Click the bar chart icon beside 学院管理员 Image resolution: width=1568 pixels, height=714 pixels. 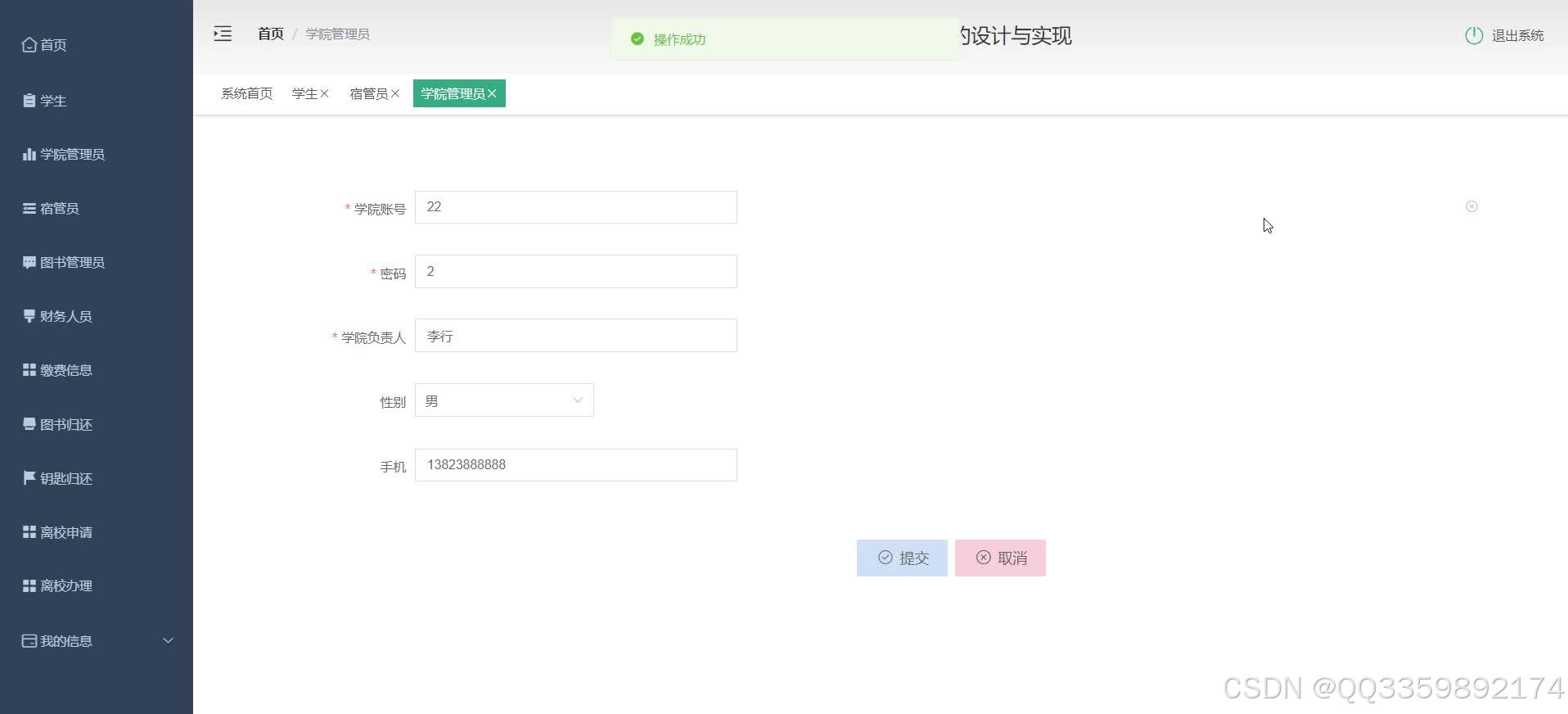(x=29, y=154)
